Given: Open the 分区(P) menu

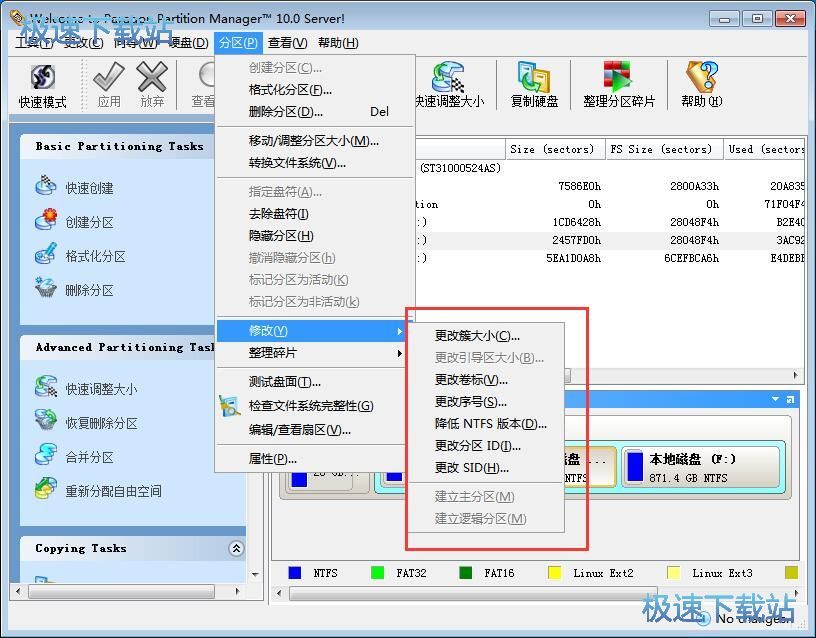Looking at the screenshot, I should [238, 43].
